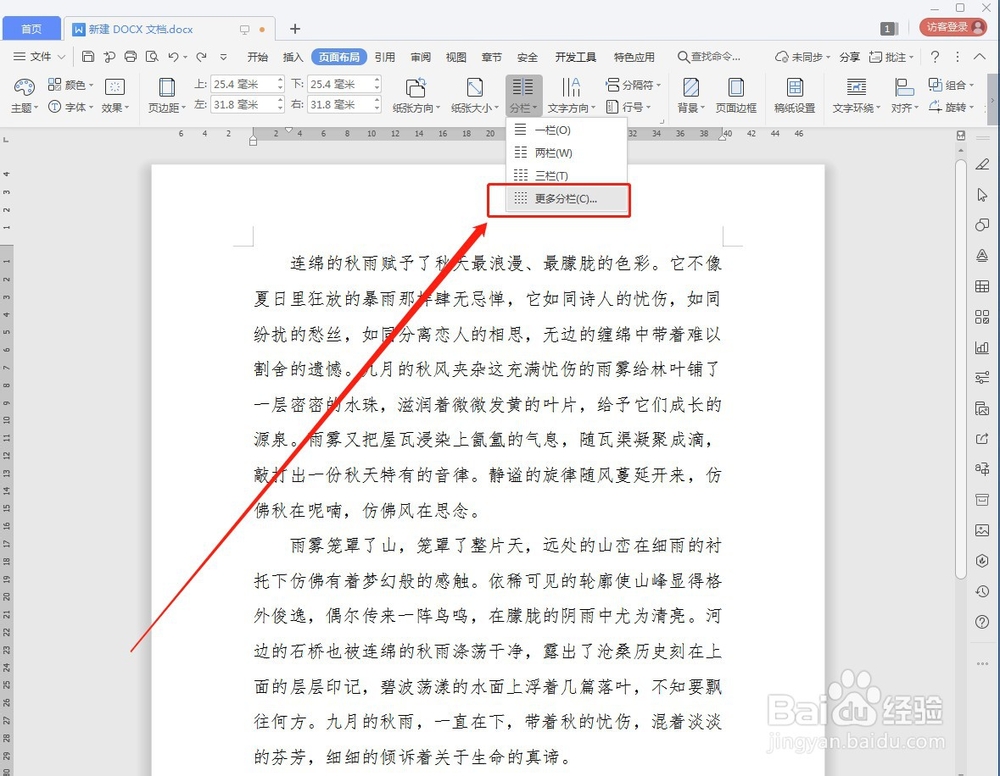The height and width of the screenshot is (776, 1000).
Task: Click the 访客登录 button at top right
Action: pyautogui.click(x=950, y=28)
